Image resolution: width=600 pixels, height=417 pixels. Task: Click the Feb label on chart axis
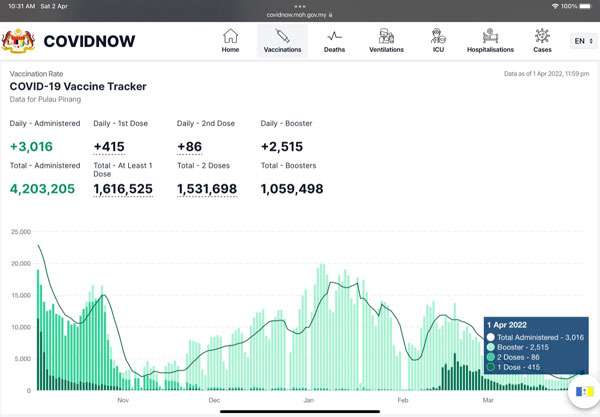403,400
